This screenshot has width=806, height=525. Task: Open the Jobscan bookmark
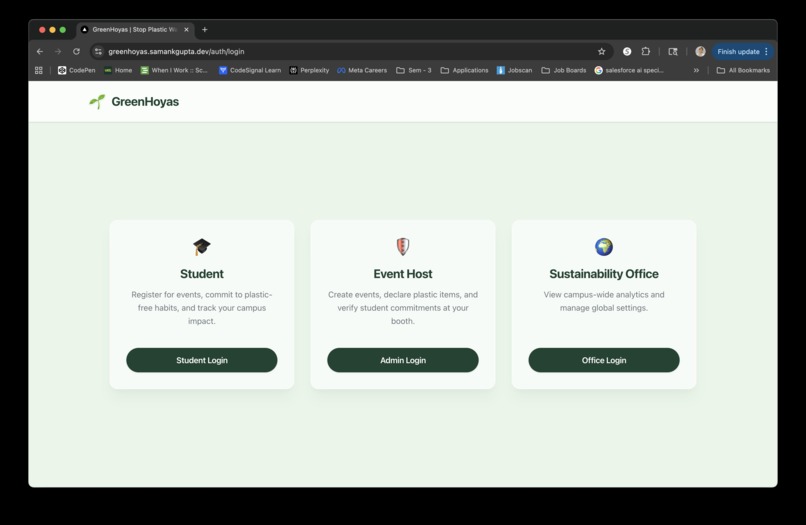[x=515, y=70]
